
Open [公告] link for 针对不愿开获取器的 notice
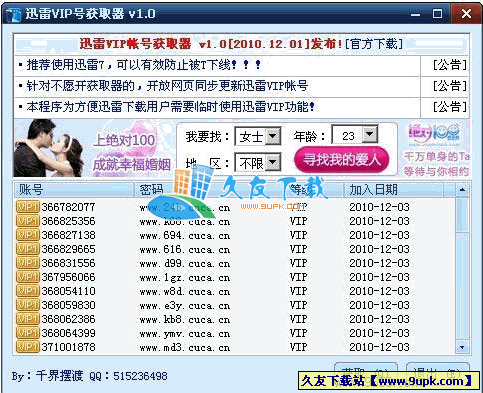click(x=450, y=86)
